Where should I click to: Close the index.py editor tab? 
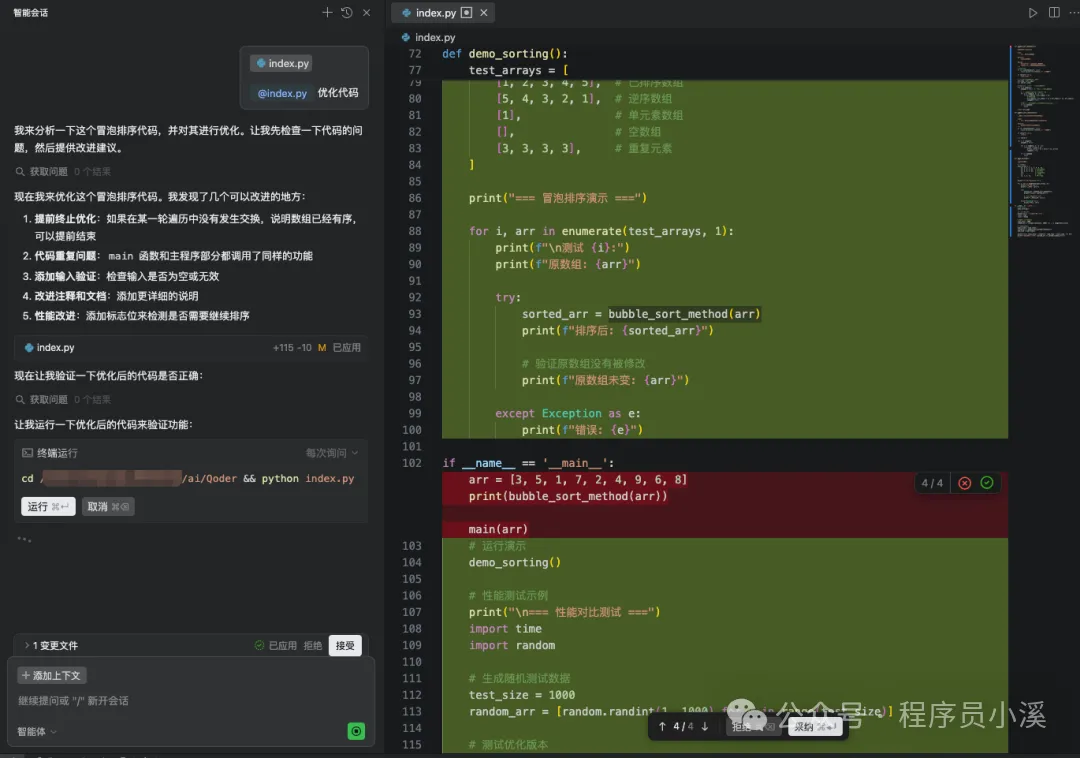click(x=484, y=12)
